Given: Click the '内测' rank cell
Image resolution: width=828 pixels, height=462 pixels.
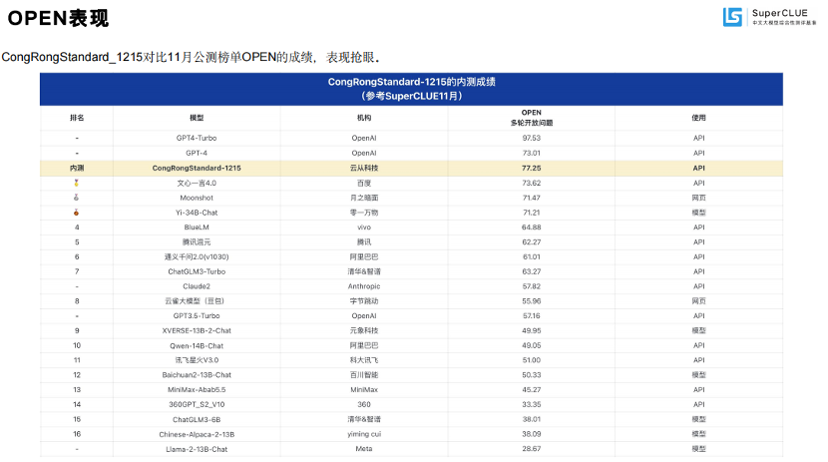Looking at the screenshot, I should click(x=77, y=168).
